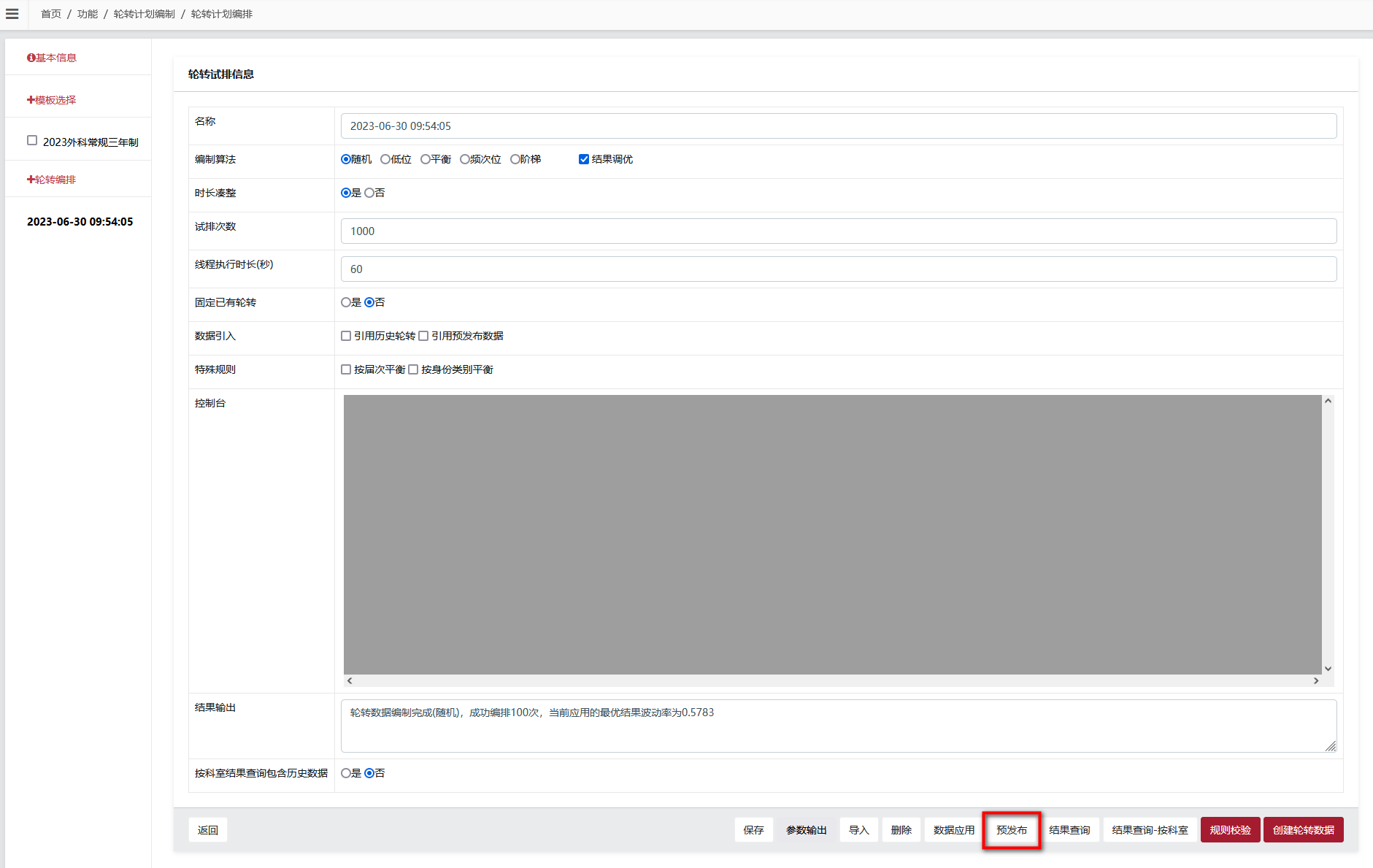Click the 试排次数 input field
This screenshot has height=868, width=1373.
pyautogui.click(x=839, y=231)
